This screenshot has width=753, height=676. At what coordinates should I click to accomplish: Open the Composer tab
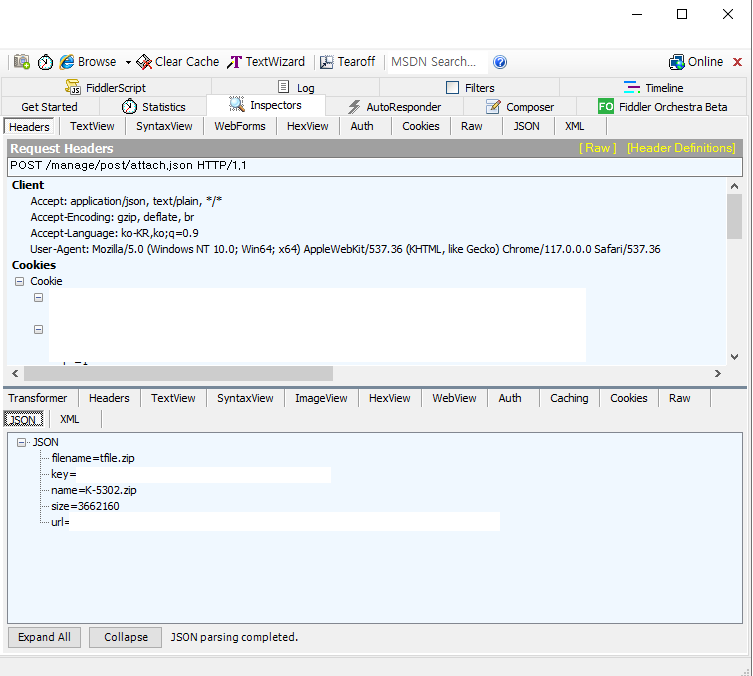point(520,107)
